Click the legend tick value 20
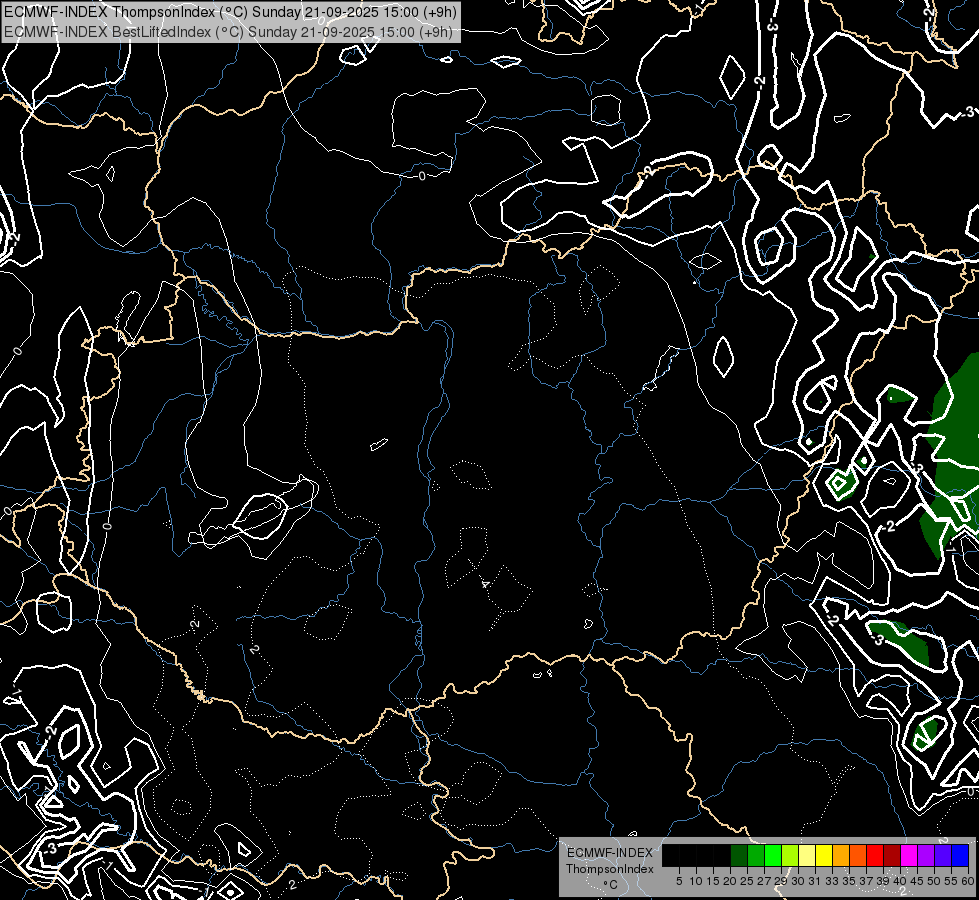Screen dimensions: 979x900 point(730,881)
